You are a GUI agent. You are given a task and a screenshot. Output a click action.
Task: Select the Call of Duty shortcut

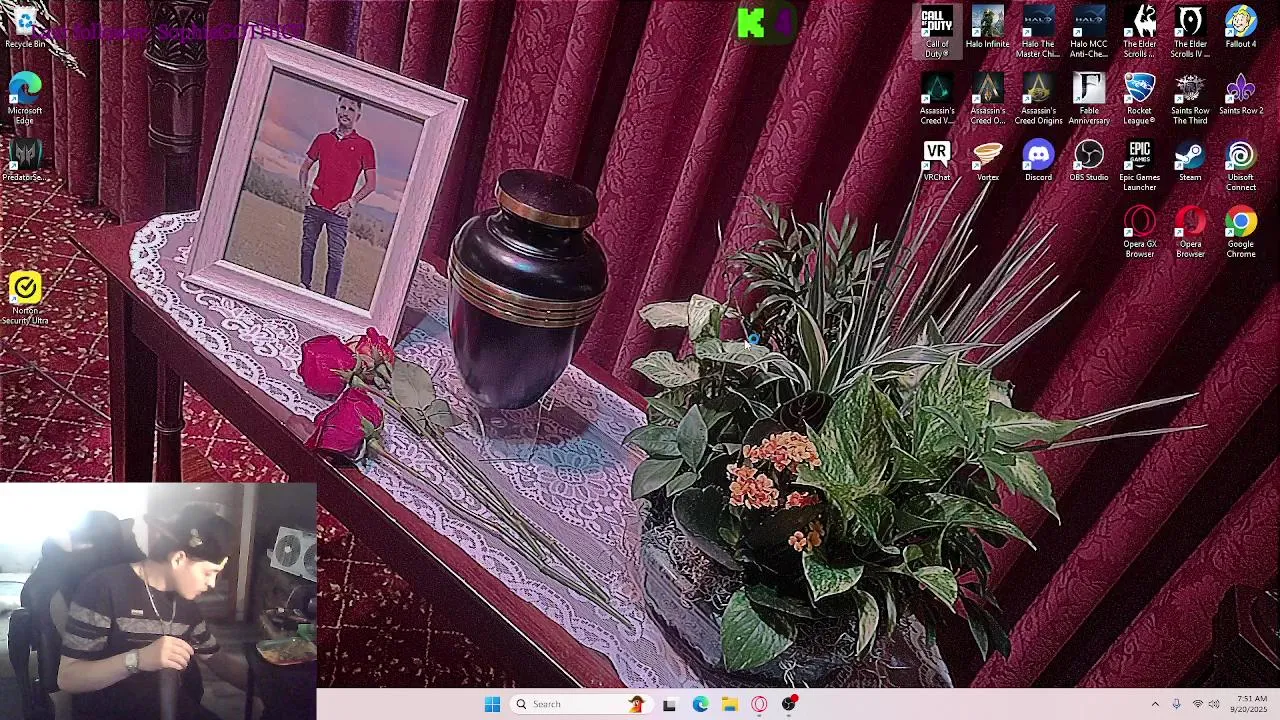click(x=937, y=32)
